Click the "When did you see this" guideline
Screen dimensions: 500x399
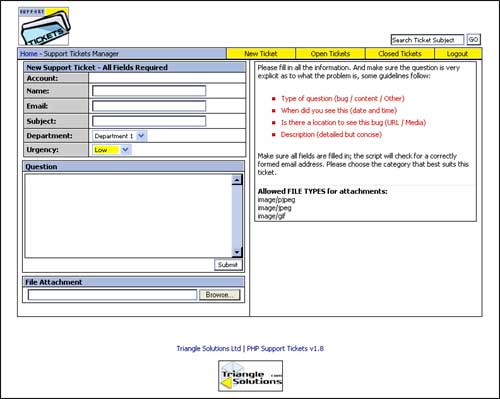[339, 111]
